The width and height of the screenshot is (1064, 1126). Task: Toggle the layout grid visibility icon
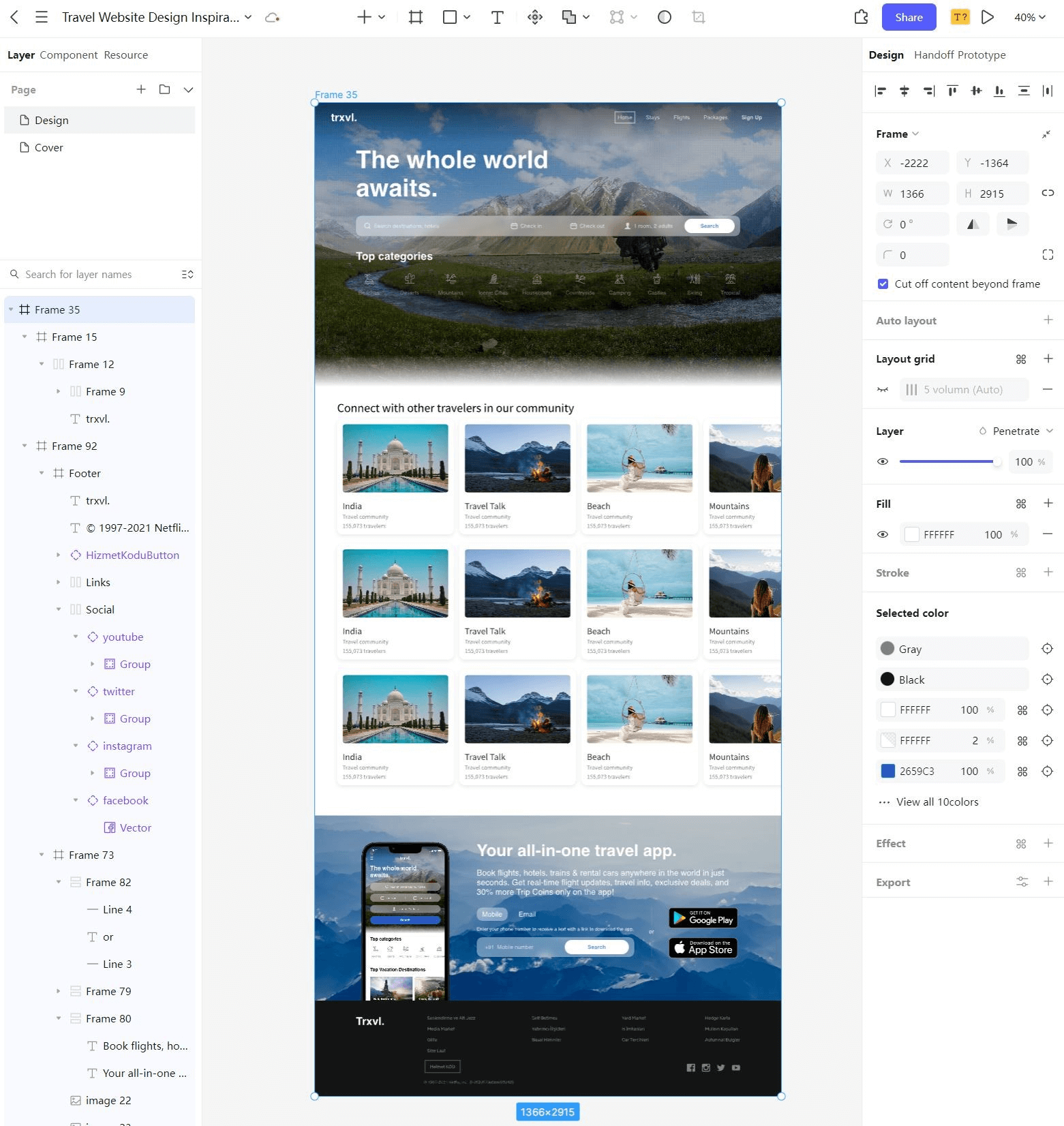coord(883,389)
